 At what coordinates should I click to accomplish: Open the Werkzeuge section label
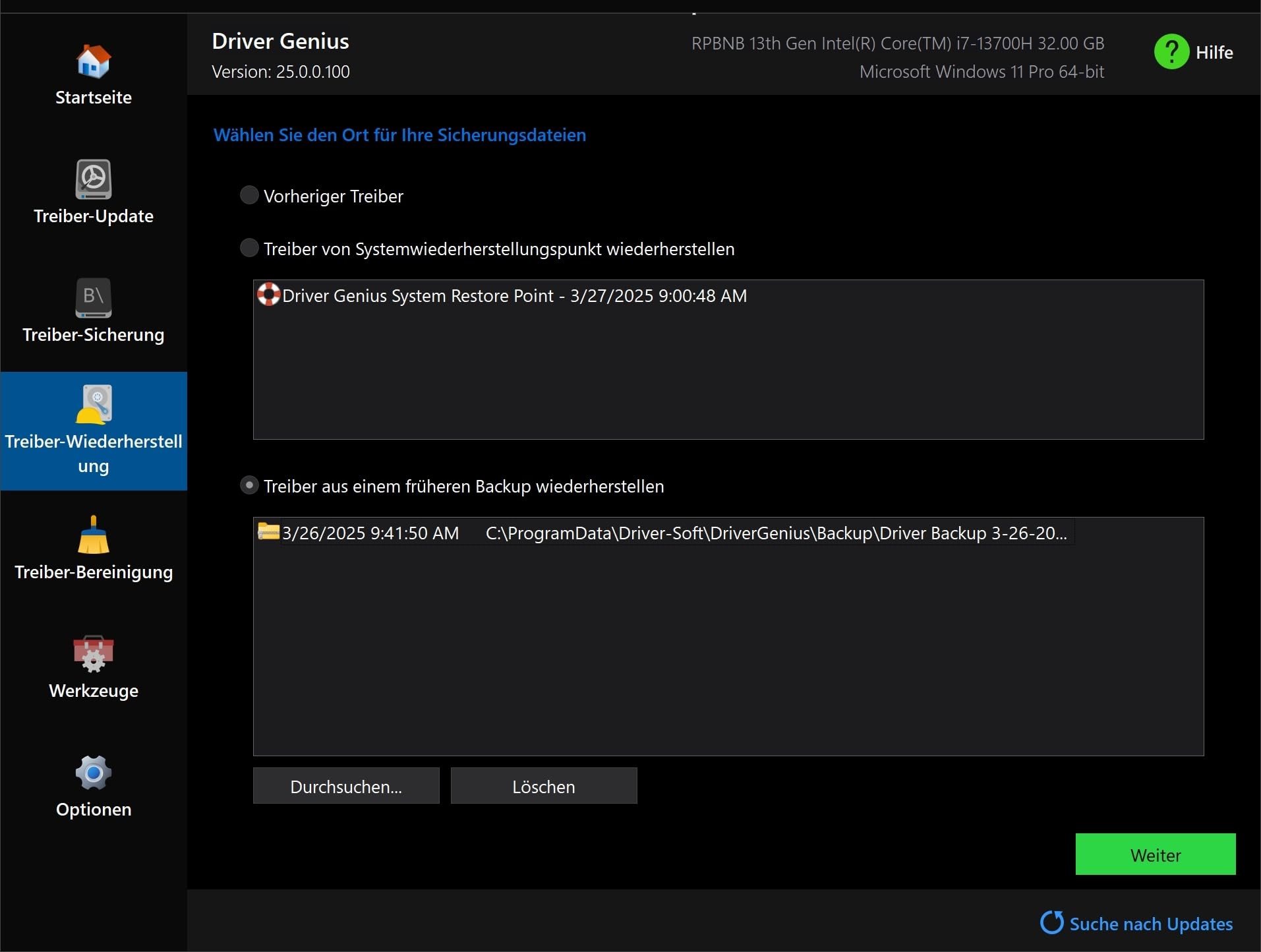(94, 691)
